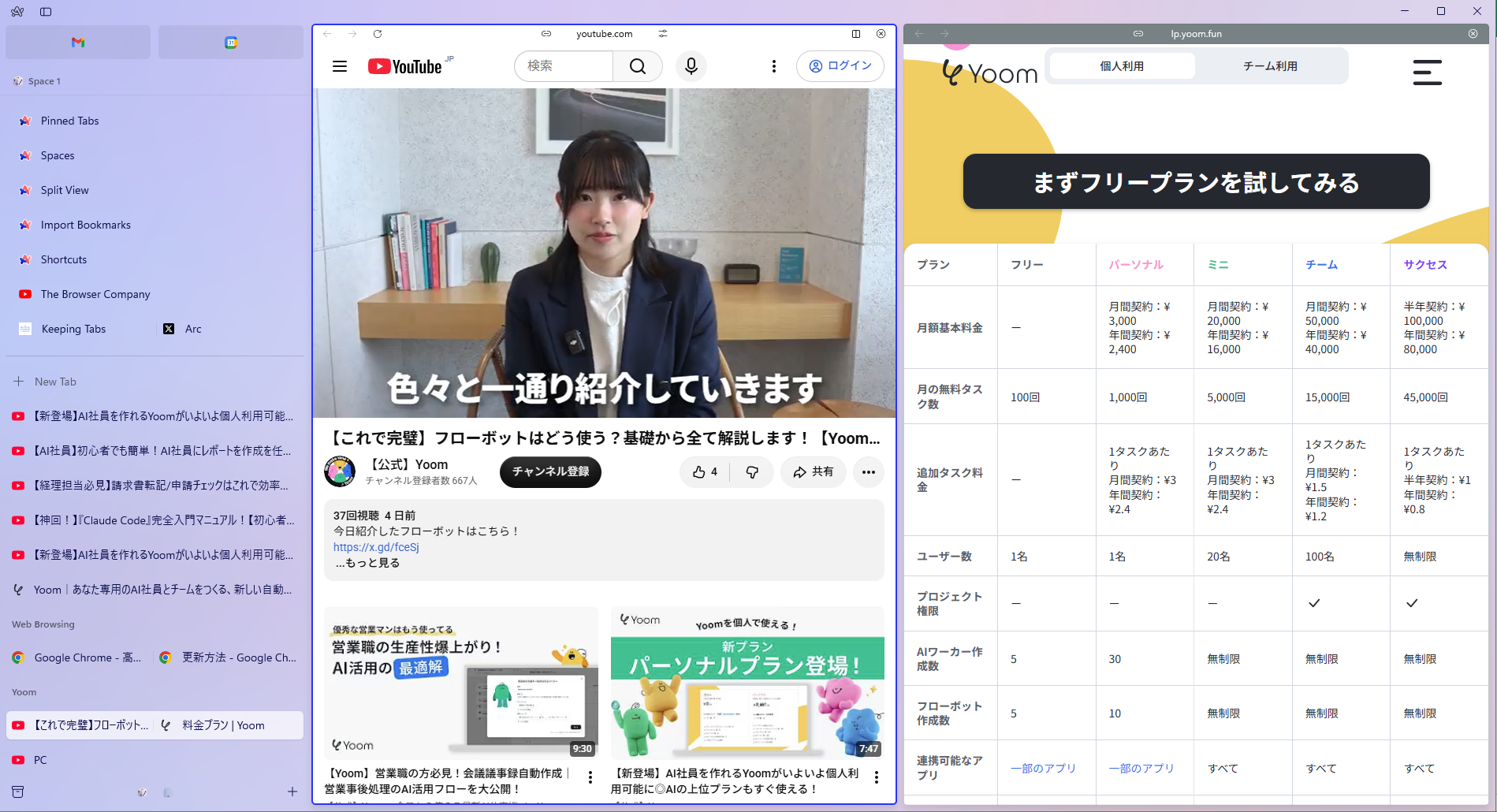Close the YouTube split pane

point(881,34)
